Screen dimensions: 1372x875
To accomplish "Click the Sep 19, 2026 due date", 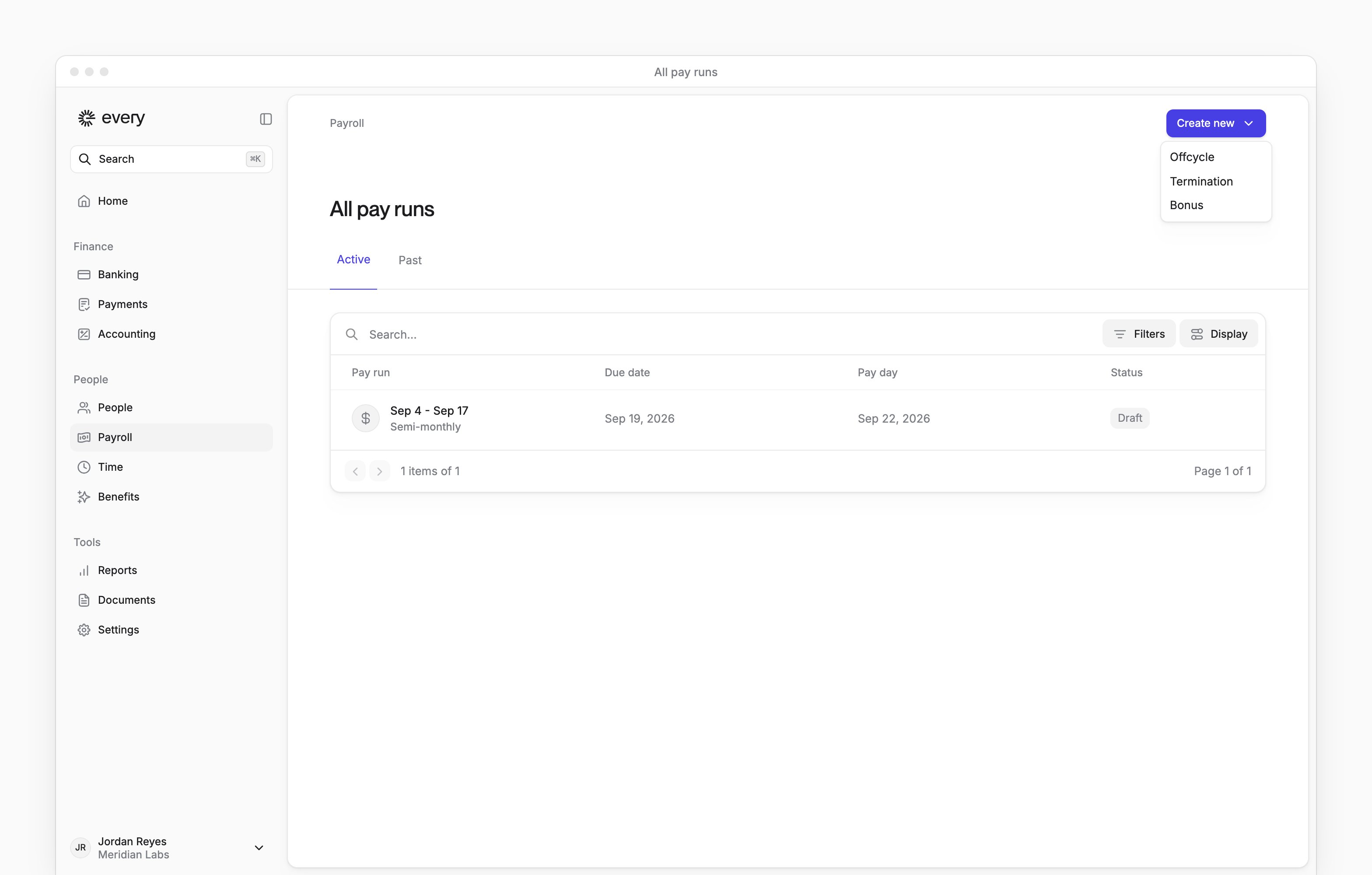I will (x=639, y=419).
